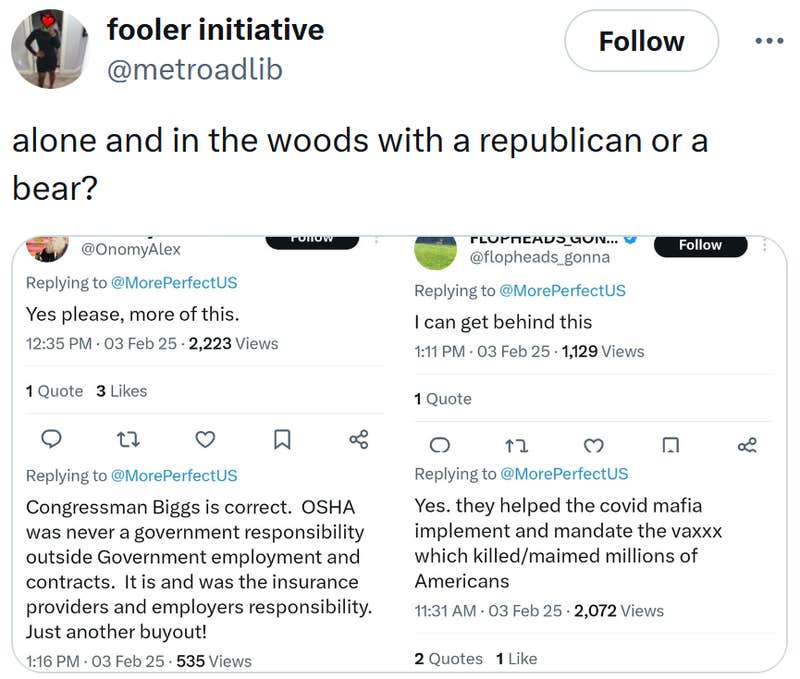Image resolution: width=800 pixels, height=679 pixels.
Task: Bookmark the flopheads_gonna tweet
Action: pyautogui.click(x=670, y=445)
